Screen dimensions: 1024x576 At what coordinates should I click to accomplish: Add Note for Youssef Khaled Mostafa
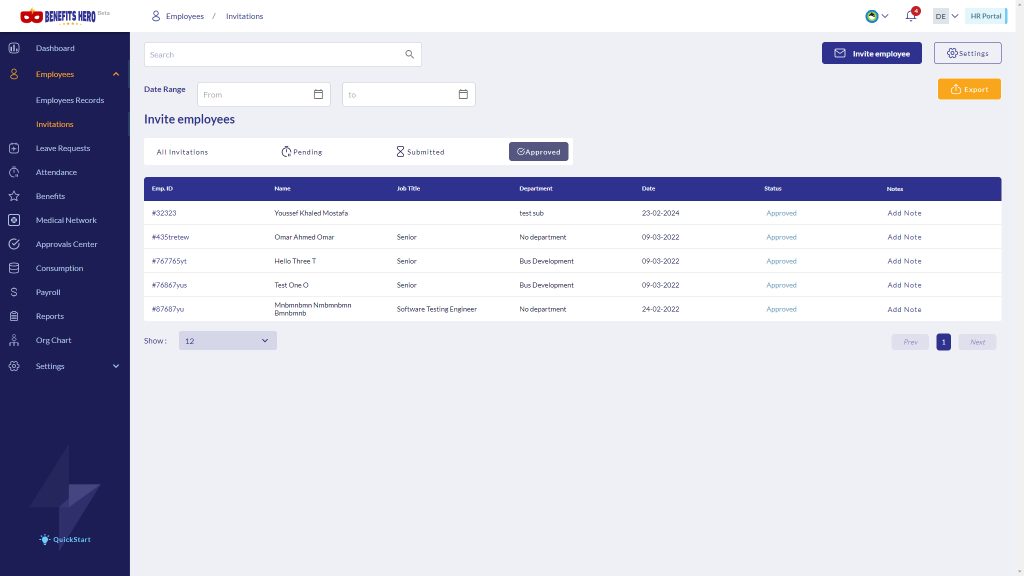pos(904,214)
